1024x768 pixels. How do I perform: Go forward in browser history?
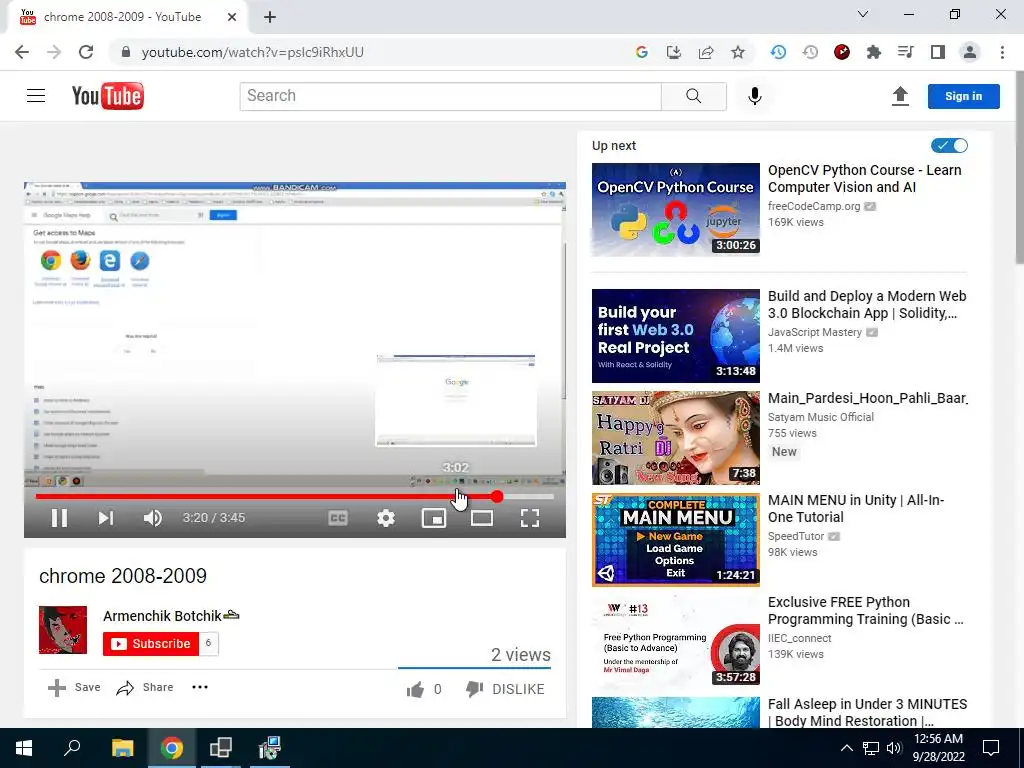[54, 52]
